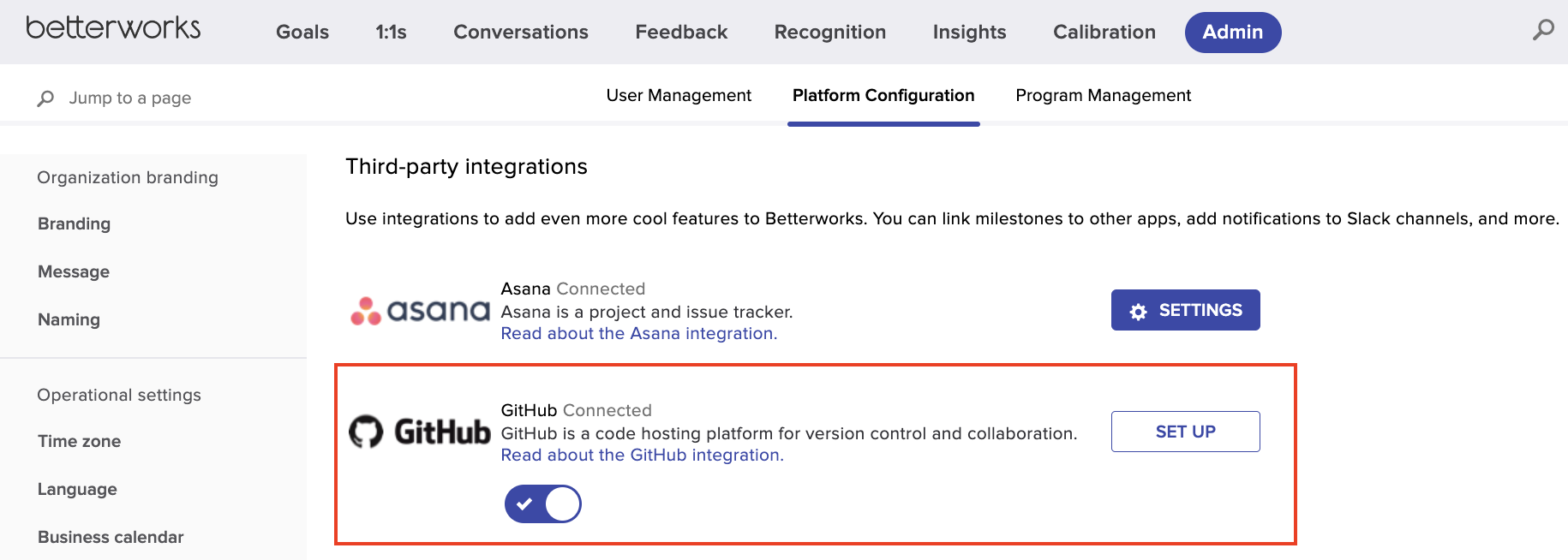Toggle off the GitHub integration switch
The image size is (1568, 560).
543,503
